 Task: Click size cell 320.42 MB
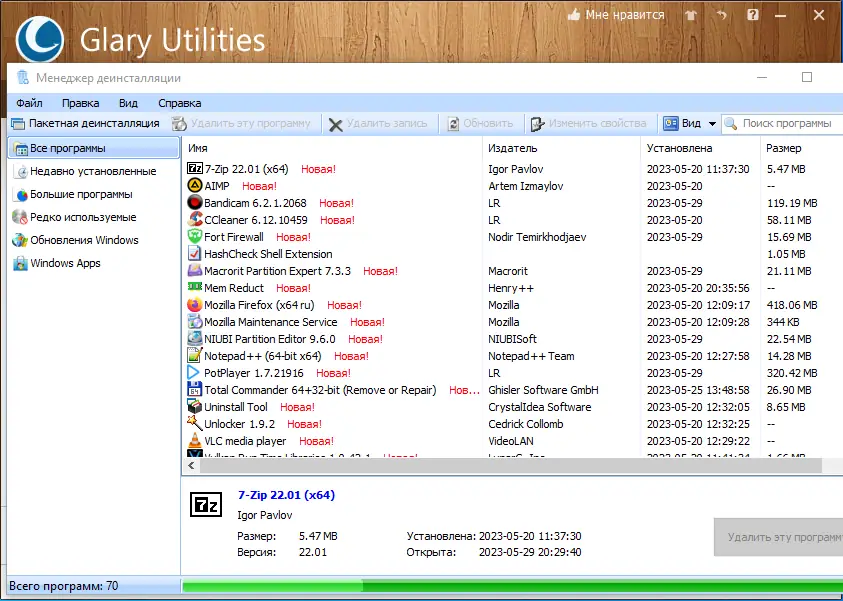[x=792, y=373]
